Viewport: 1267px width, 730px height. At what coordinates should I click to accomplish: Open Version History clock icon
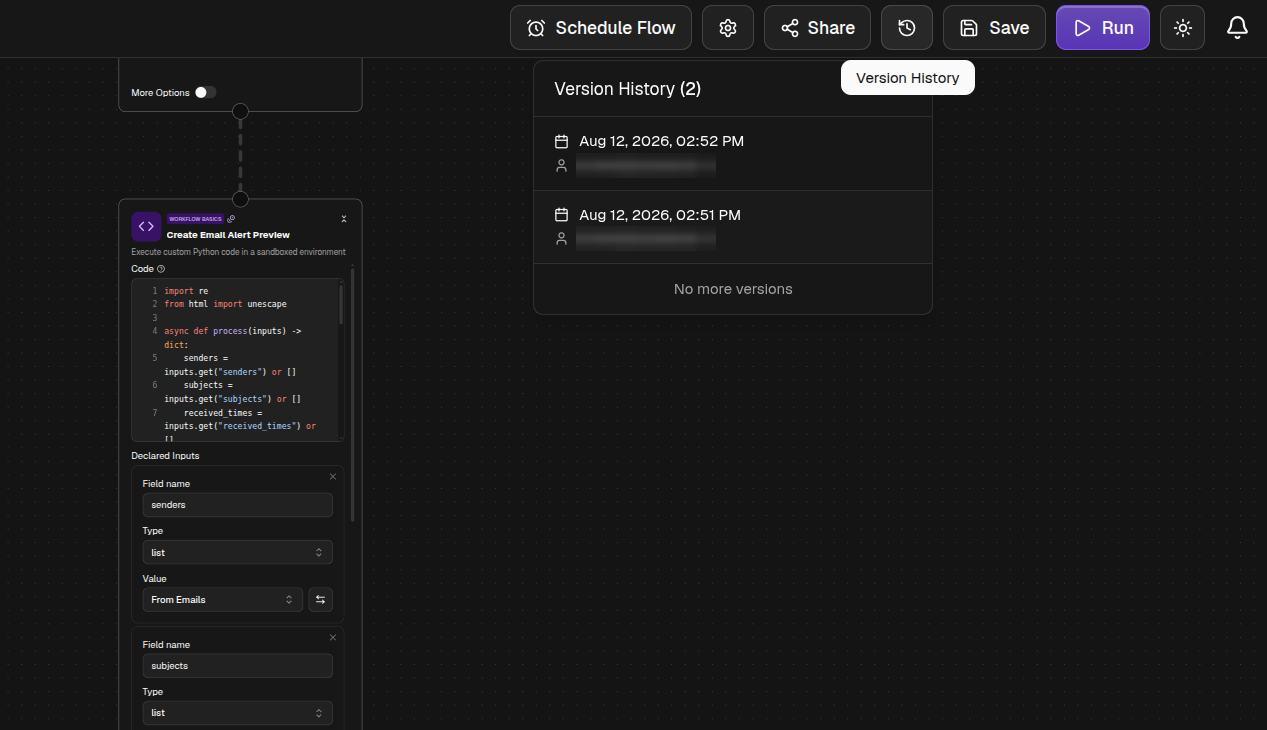point(907,28)
